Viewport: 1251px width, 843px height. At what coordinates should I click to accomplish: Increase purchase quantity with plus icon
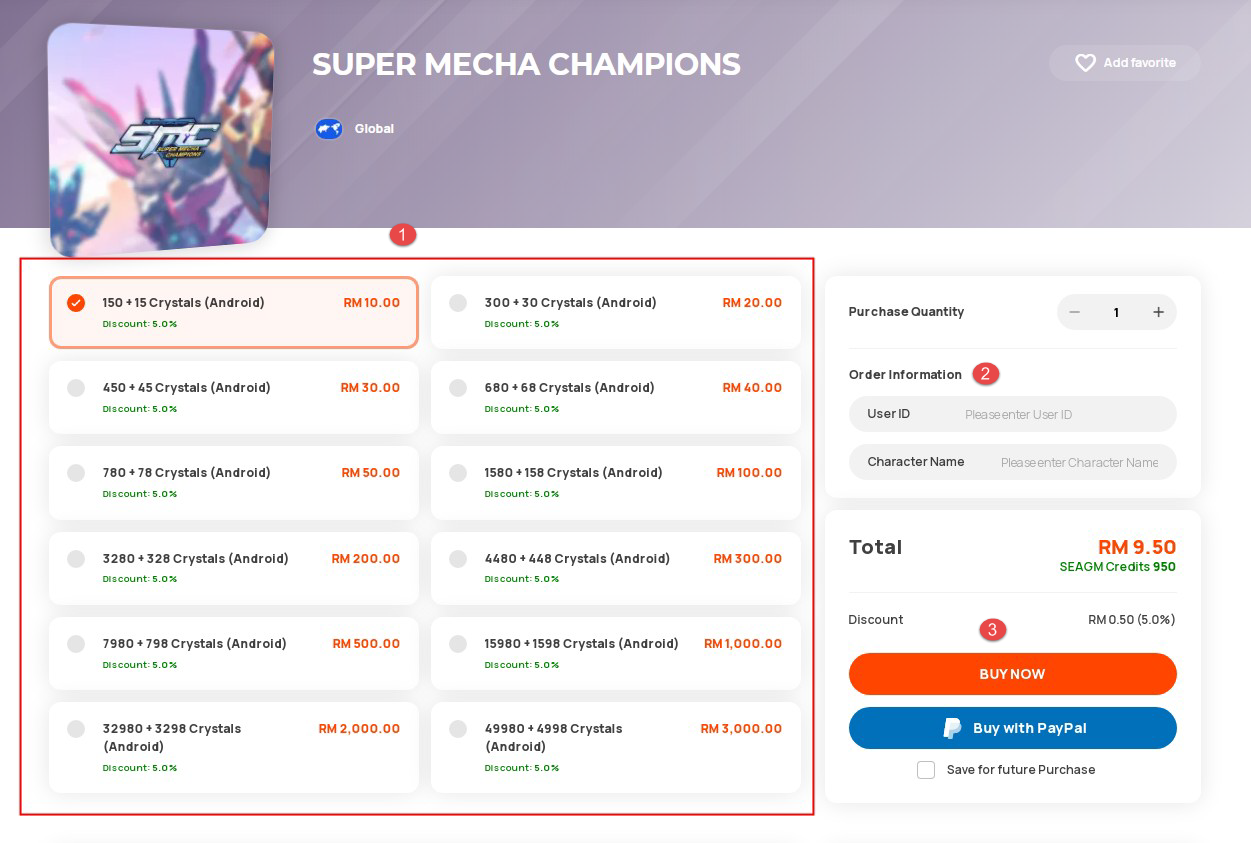click(1158, 312)
